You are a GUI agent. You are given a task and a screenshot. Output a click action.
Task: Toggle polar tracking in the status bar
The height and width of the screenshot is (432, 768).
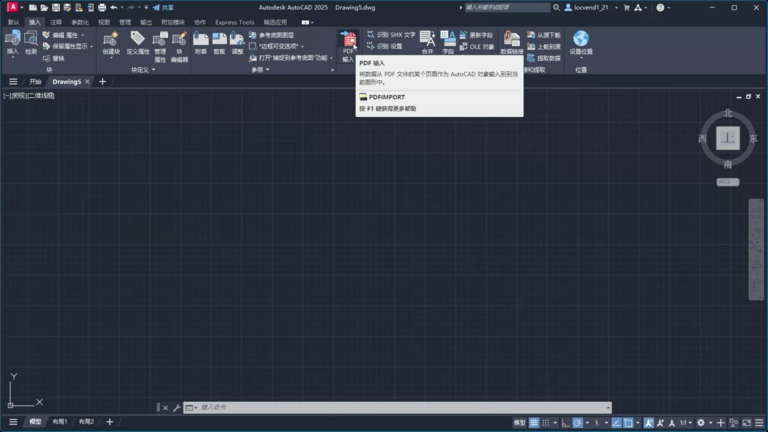pyautogui.click(x=577, y=423)
